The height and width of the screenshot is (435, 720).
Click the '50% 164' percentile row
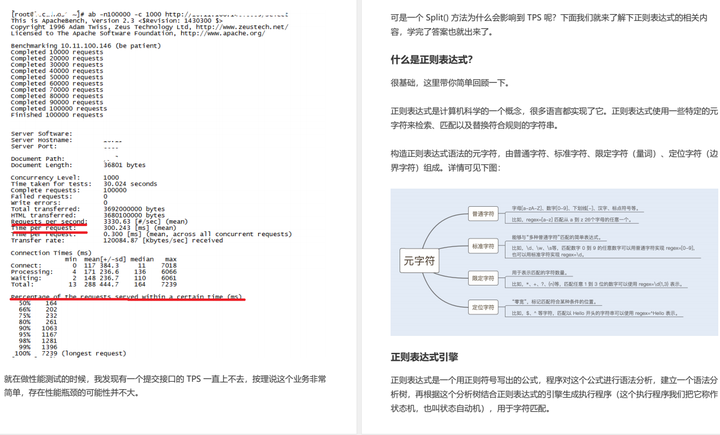point(38,303)
